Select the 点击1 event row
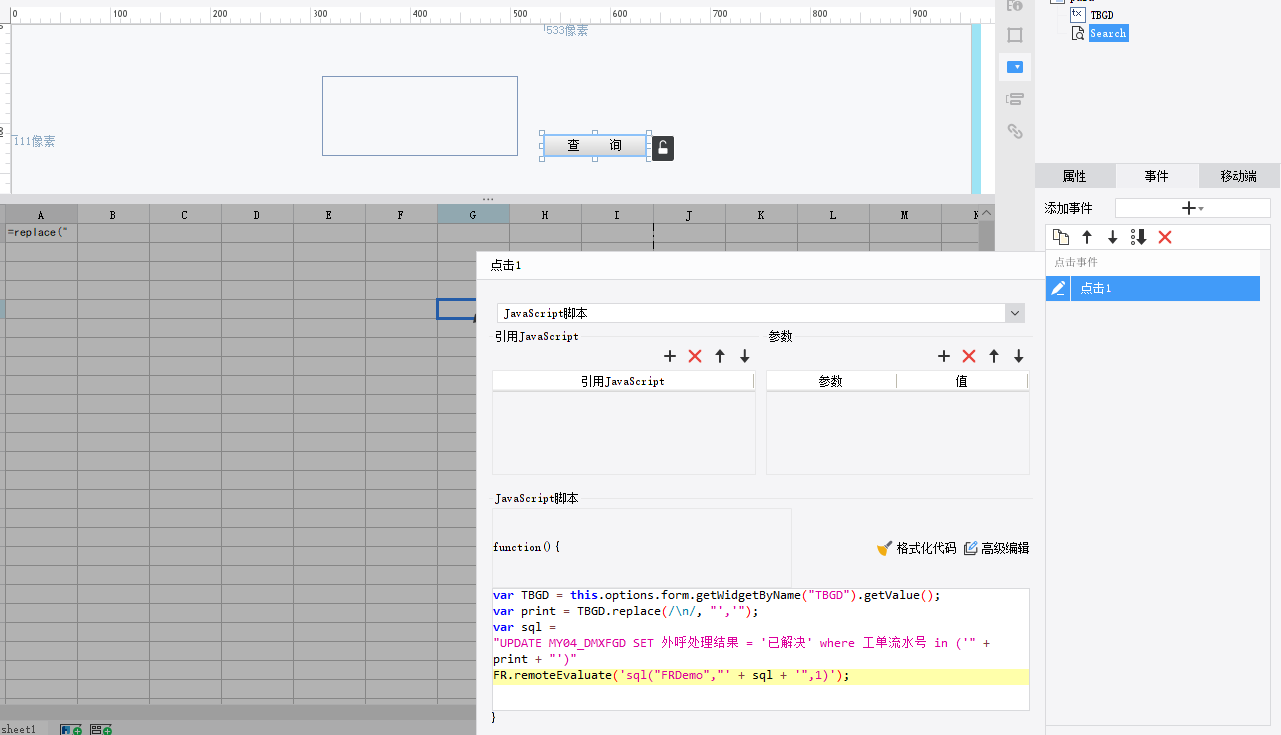Screen dimensions: 1281x735 point(1165,288)
